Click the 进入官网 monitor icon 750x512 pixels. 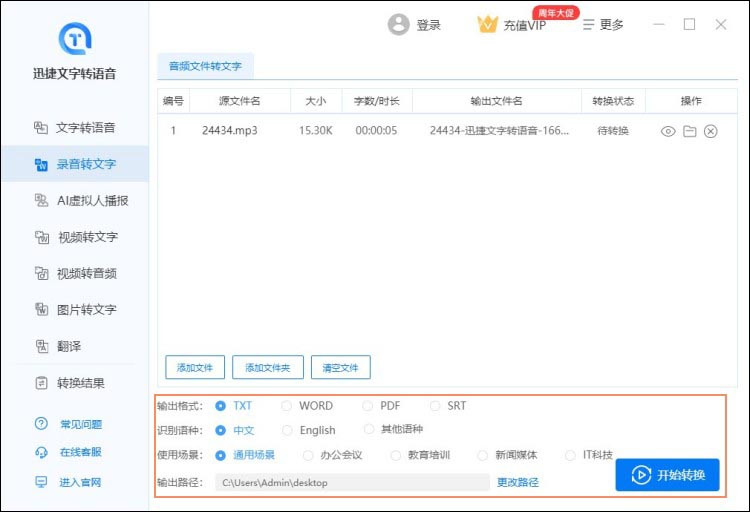(x=42, y=482)
